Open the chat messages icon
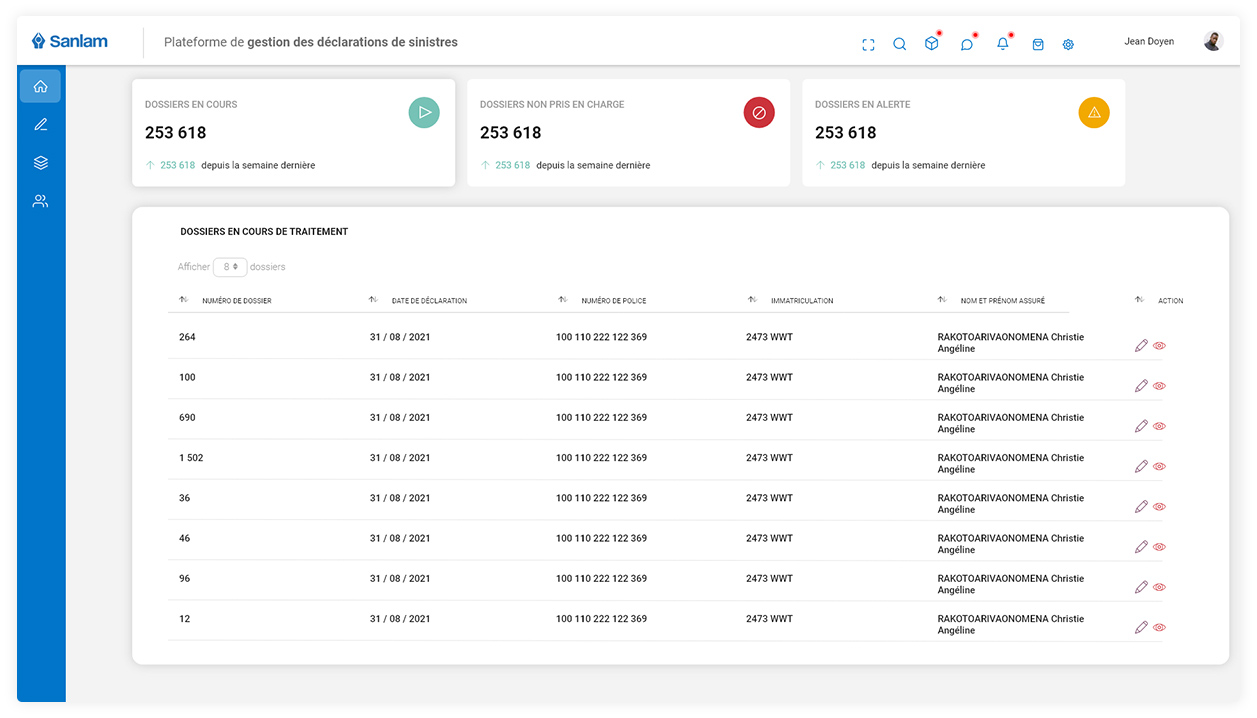This screenshot has width=1257, height=718. click(x=966, y=44)
